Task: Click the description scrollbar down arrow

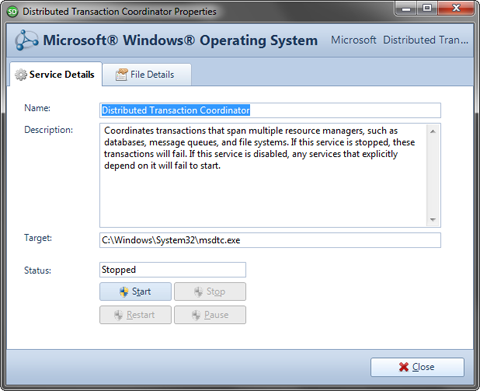Action: click(433, 219)
